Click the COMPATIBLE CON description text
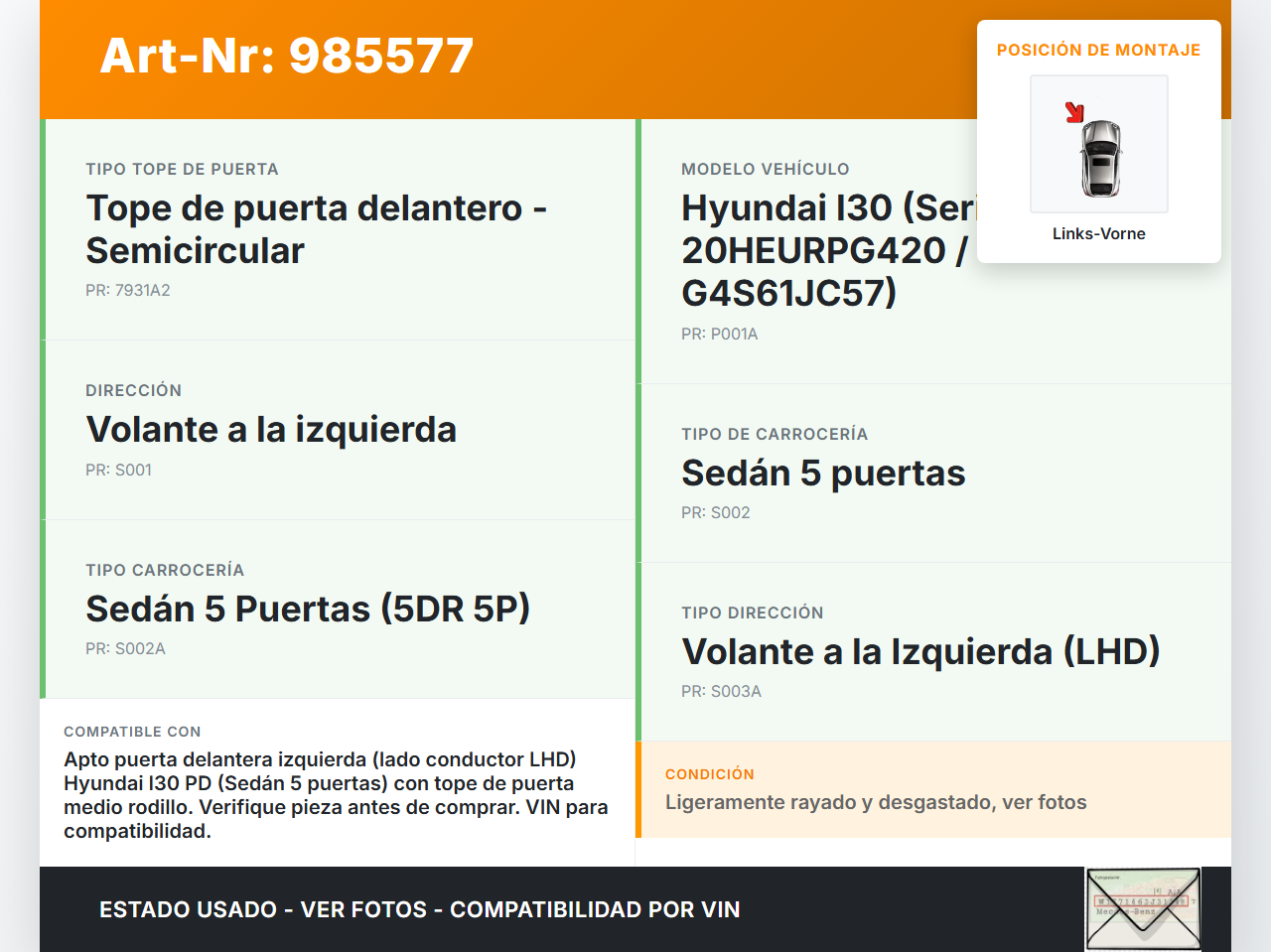 pos(336,795)
